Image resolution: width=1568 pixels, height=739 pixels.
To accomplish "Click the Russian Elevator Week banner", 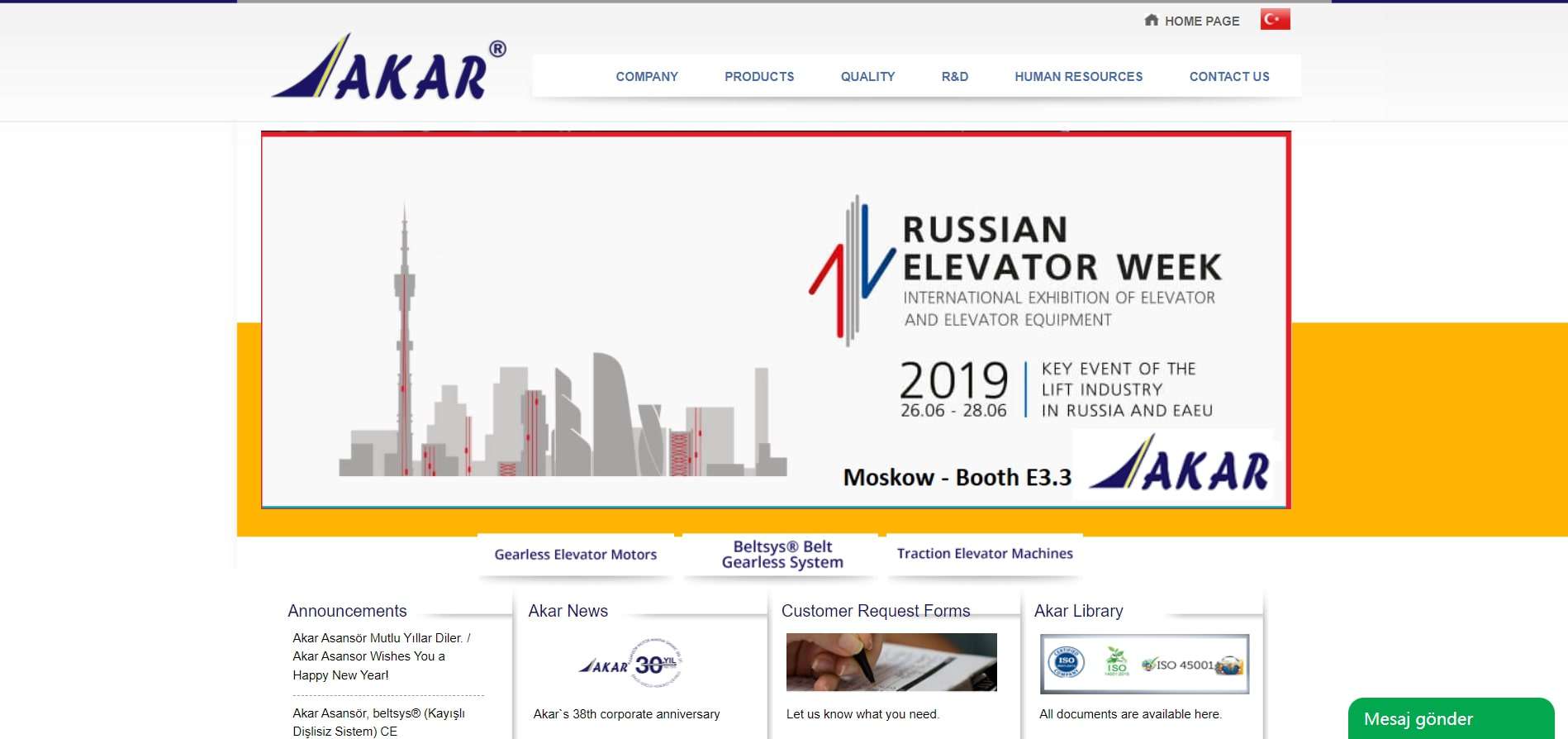I will pos(775,320).
